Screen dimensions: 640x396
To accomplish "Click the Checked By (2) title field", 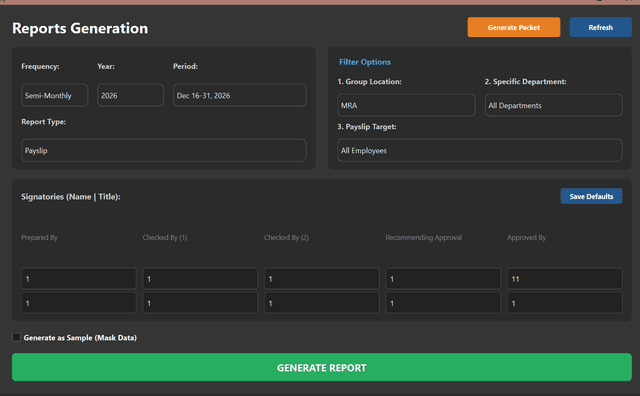I will coord(322,303).
